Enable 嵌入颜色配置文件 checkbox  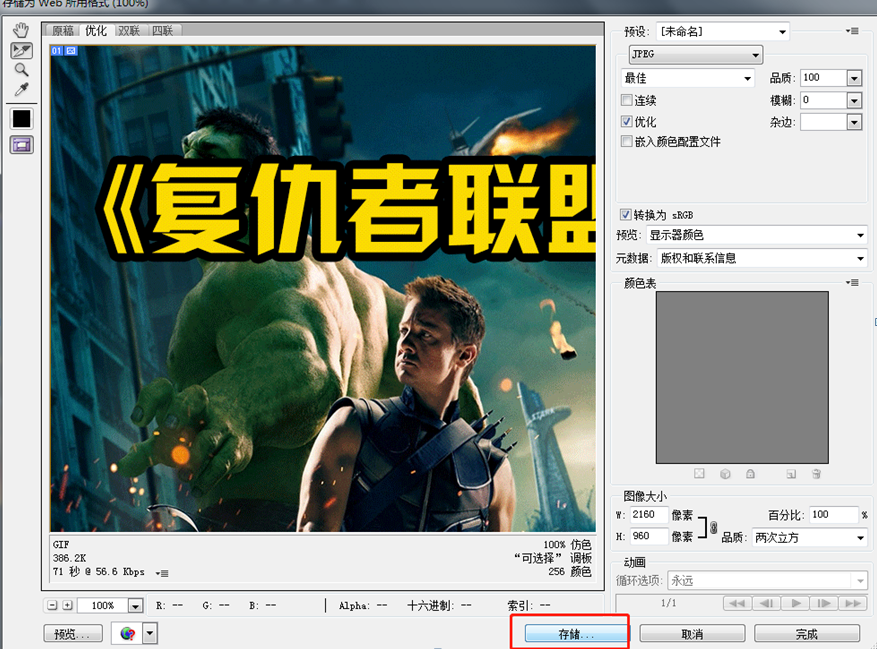628,142
